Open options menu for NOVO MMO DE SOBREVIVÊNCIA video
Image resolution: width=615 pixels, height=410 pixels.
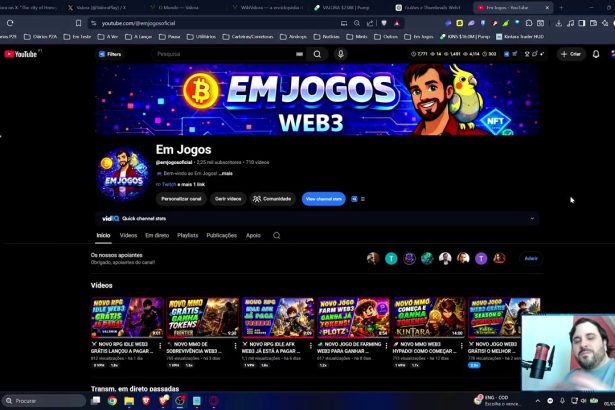(x=235, y=346)
